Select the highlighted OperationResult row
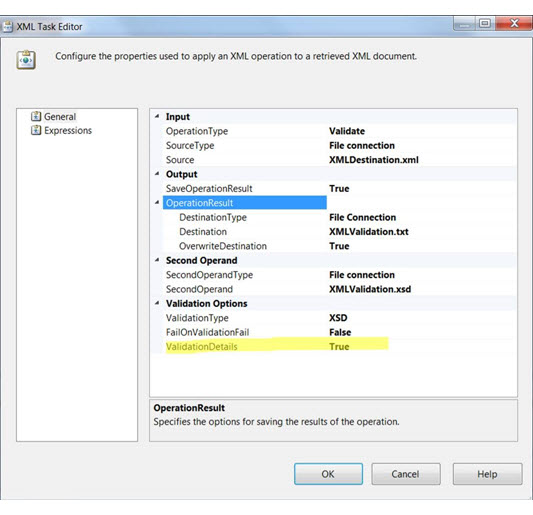The width and height of the screenshot is (533, 515). click(x=244, y=203)
